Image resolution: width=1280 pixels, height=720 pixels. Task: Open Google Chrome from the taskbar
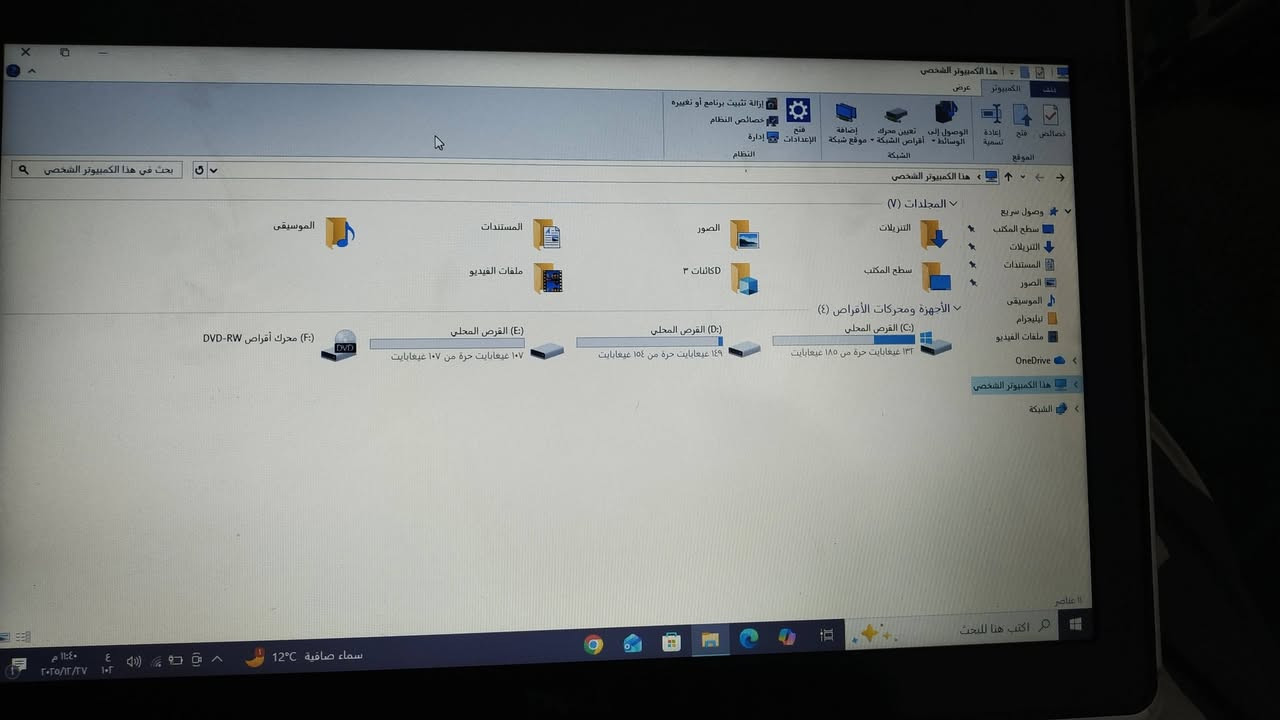[x=593, y=644]
